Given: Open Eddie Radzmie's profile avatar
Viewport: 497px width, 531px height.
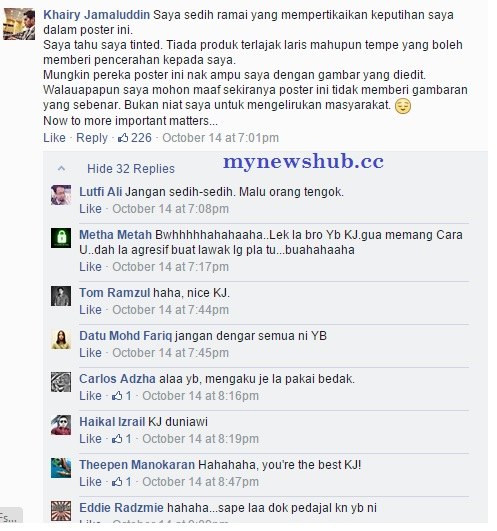Looking at the screenshot, I should pos(61,511).
